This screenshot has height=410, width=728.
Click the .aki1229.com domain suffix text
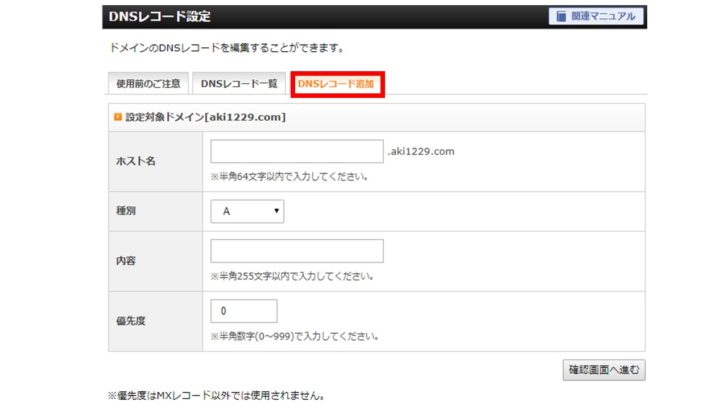(x=421, y=152)
